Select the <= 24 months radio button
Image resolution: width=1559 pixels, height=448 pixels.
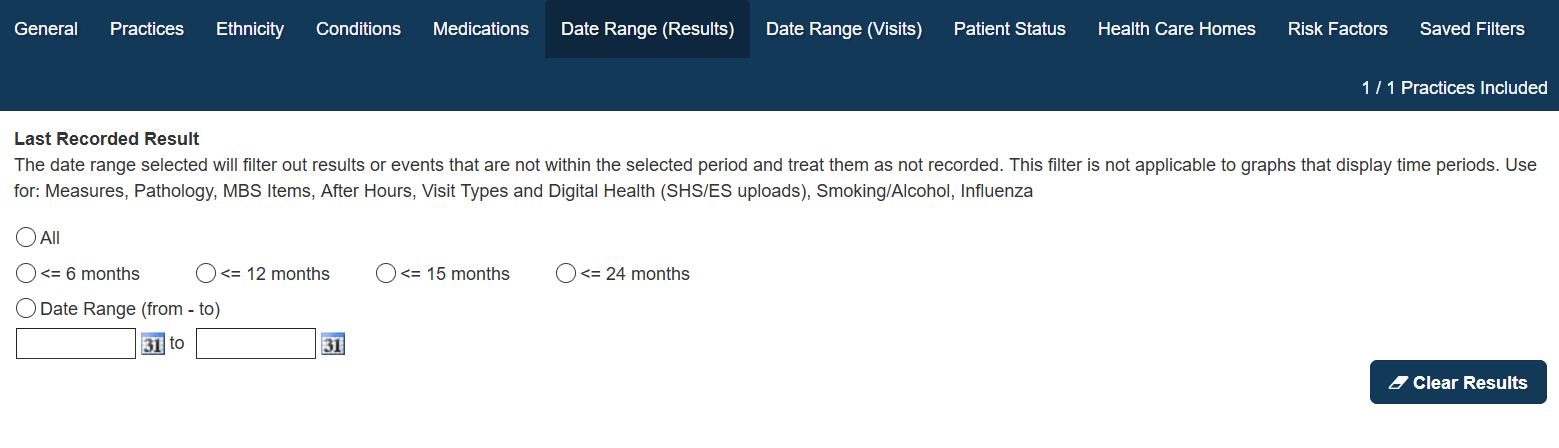(566, 273)
